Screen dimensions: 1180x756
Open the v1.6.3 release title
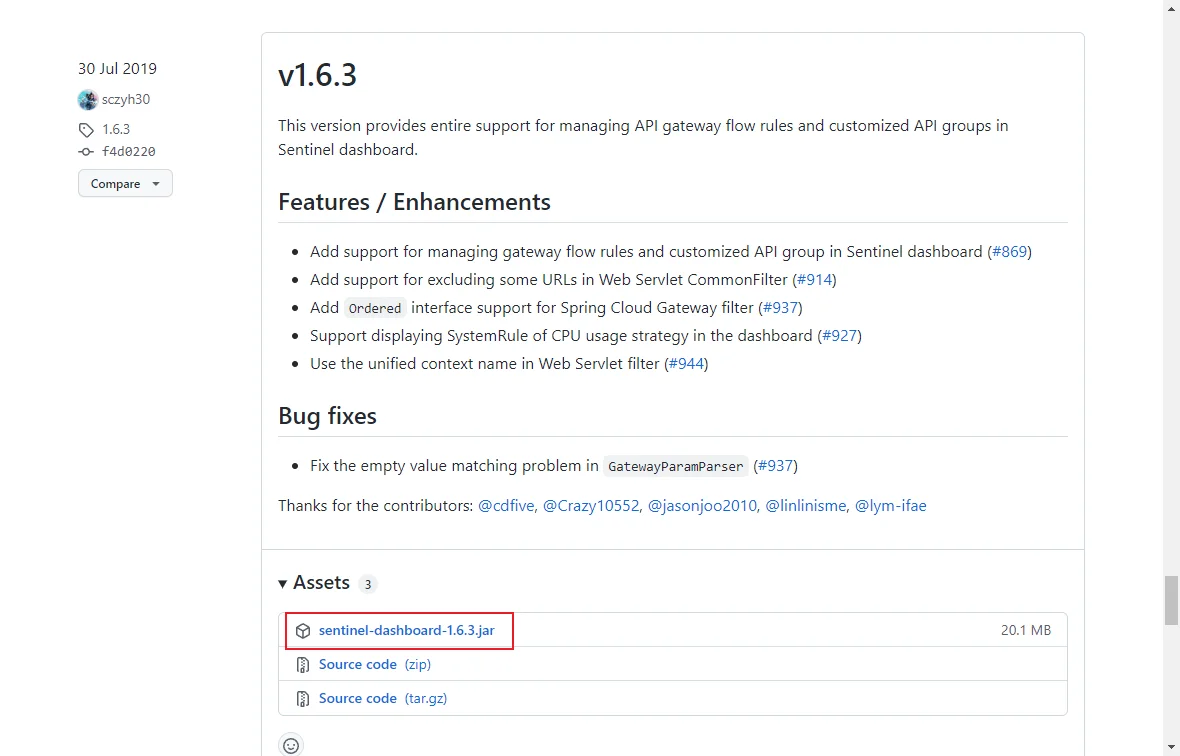[x=318, y=75]
